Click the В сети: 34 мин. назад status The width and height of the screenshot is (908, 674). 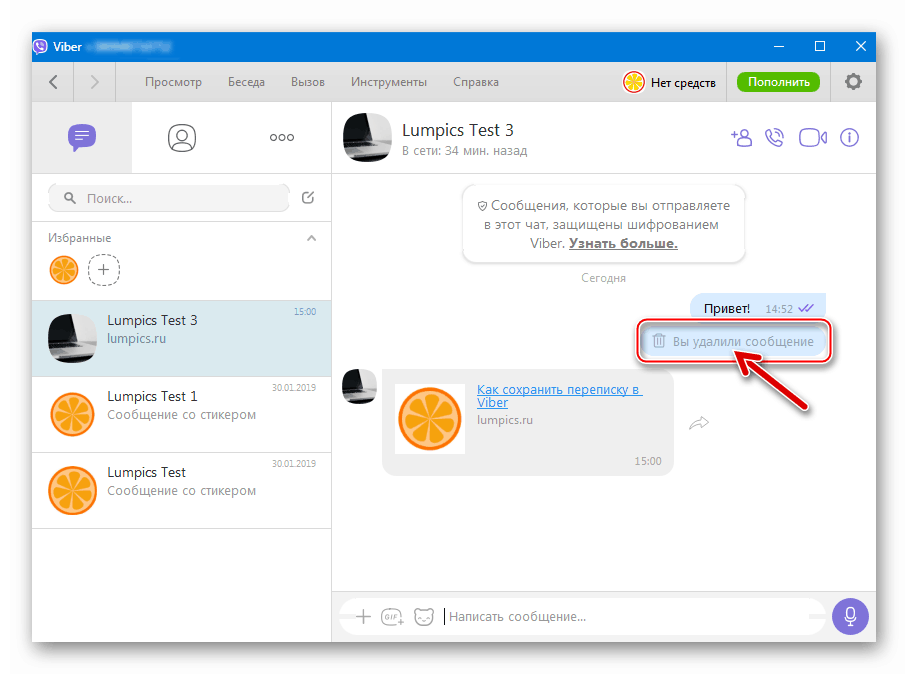(x=464, y=151)
